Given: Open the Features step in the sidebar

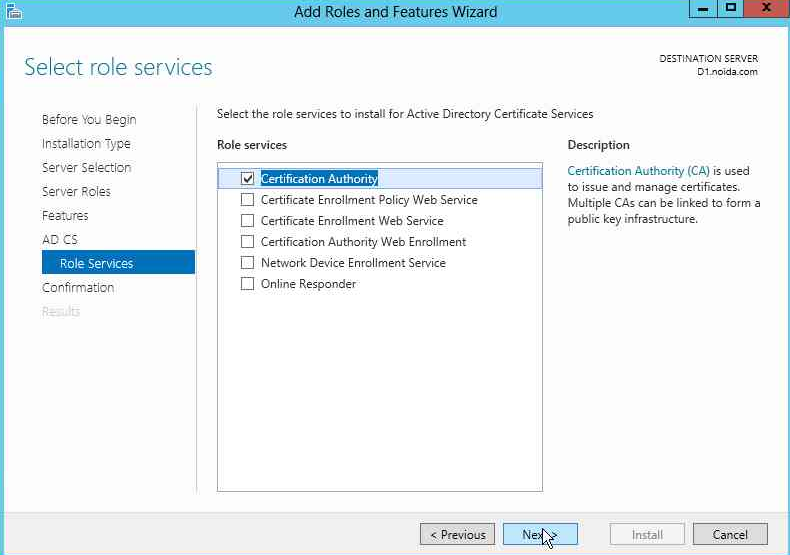Looking at the screenshot, I should 65,216.
